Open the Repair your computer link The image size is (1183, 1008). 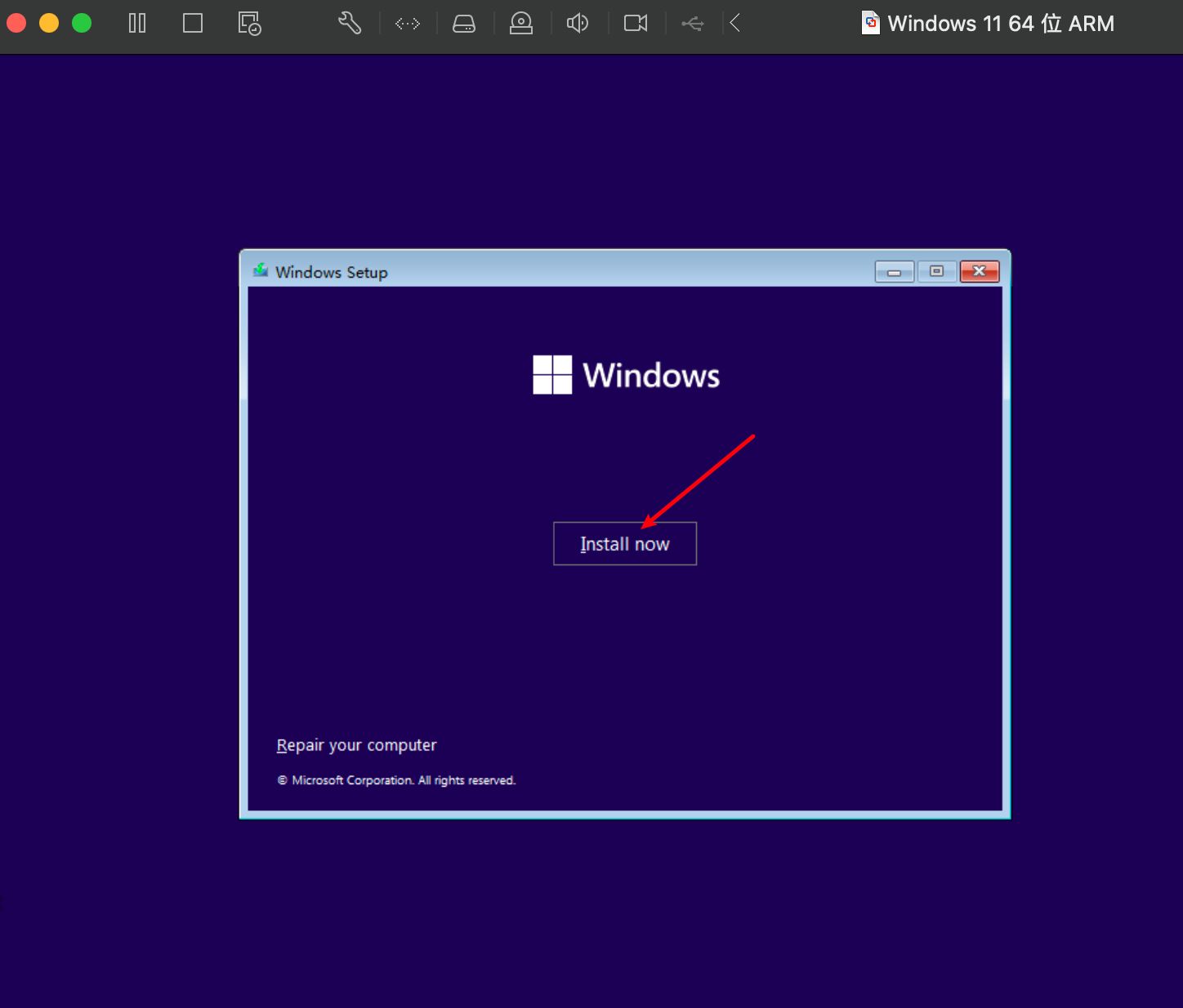pos(356,745)
